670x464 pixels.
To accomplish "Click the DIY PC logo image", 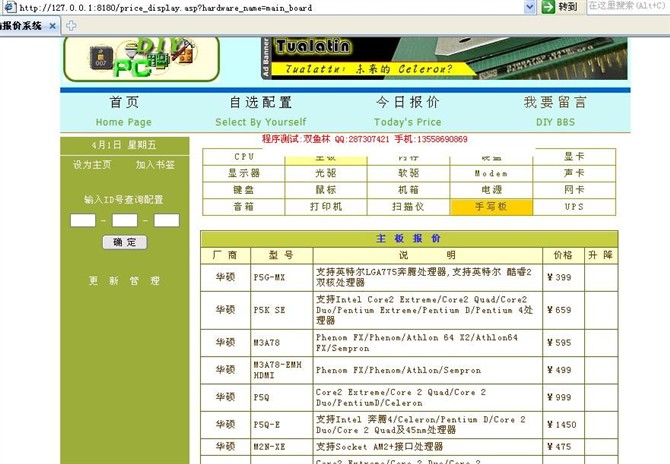I will [x=141, y=59].
